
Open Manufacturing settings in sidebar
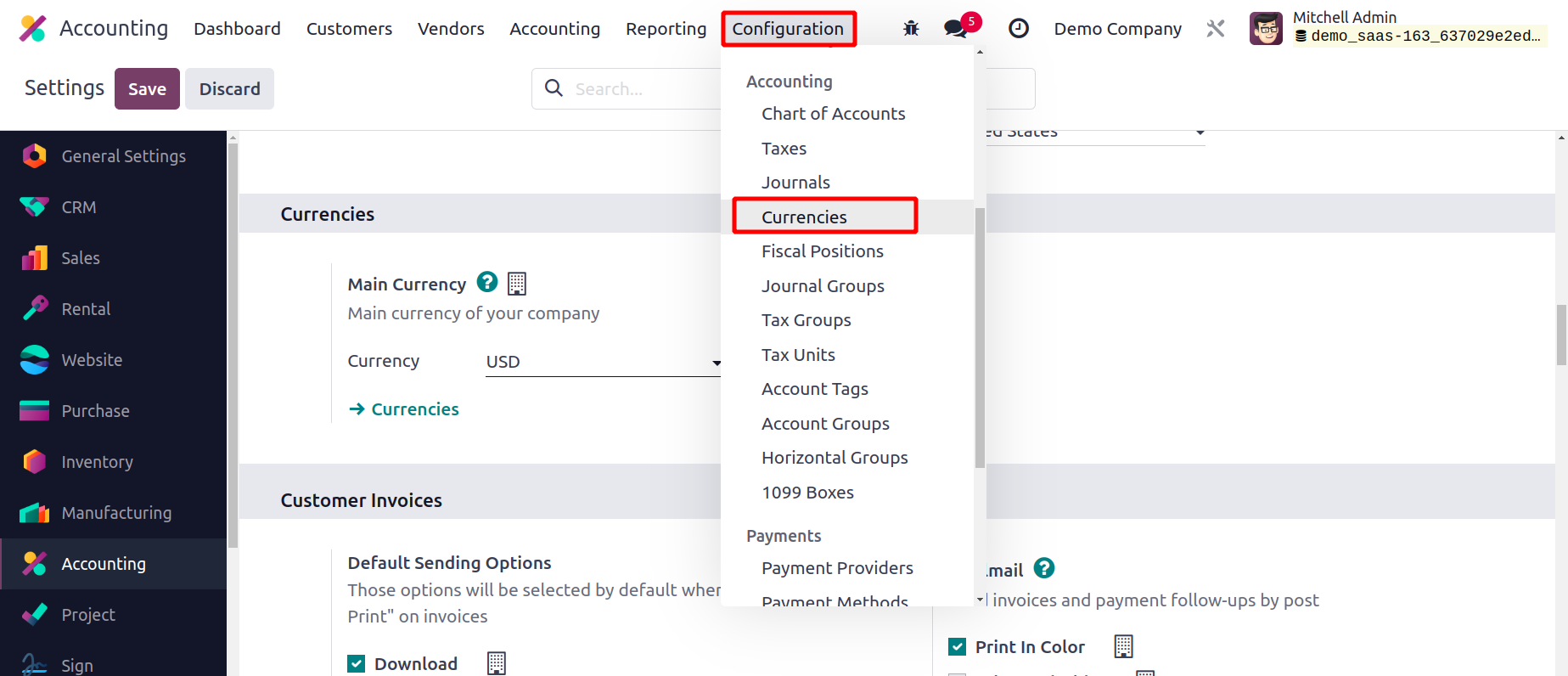tap(116, 513)
